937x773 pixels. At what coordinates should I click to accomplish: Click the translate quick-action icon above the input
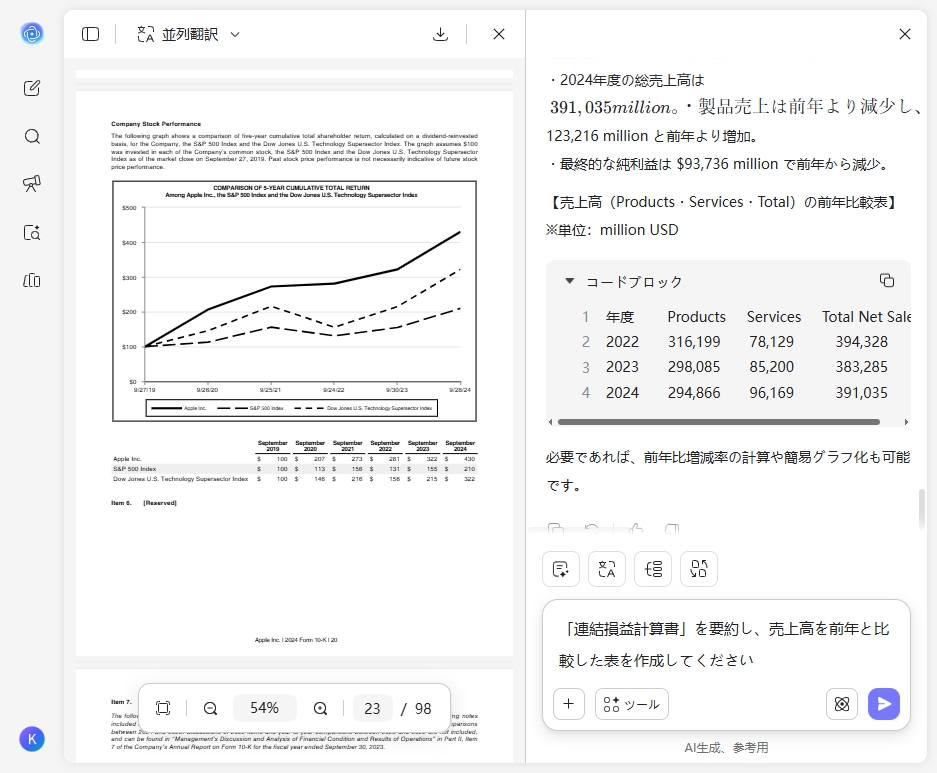(x=607, y=568)
